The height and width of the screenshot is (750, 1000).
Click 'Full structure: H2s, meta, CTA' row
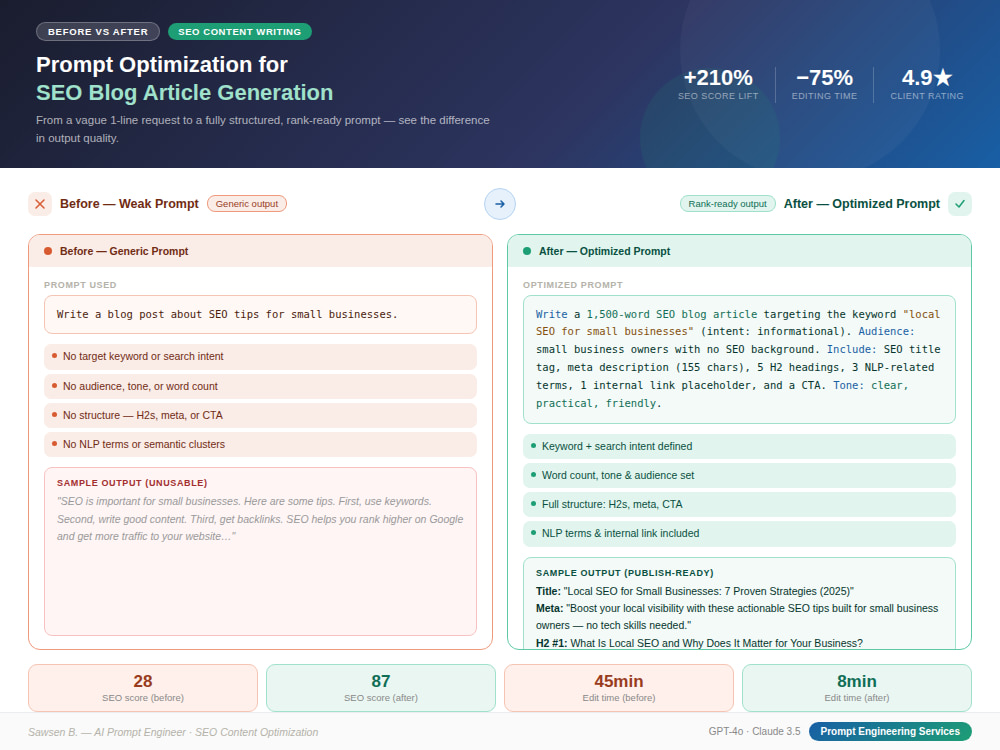coord(739,504)
